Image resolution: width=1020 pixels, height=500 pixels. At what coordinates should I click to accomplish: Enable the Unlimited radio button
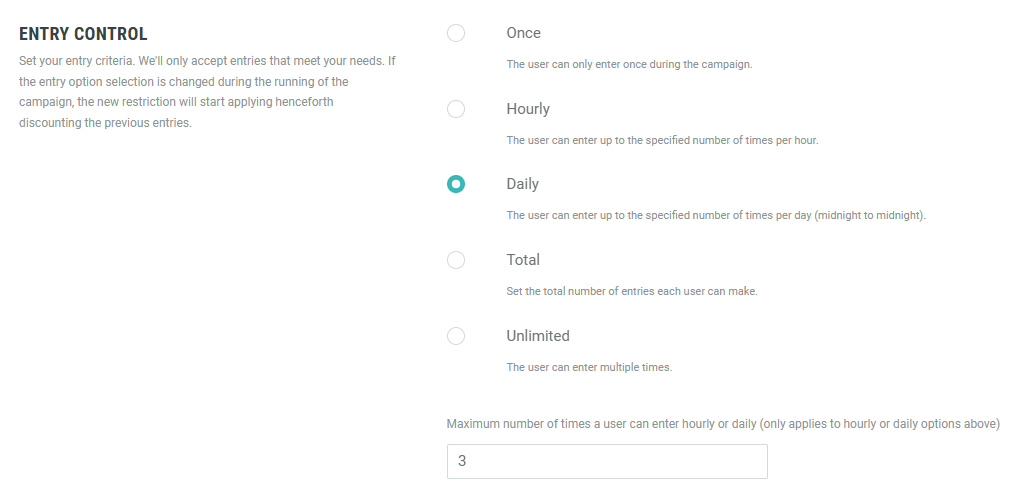pos(456,336)
